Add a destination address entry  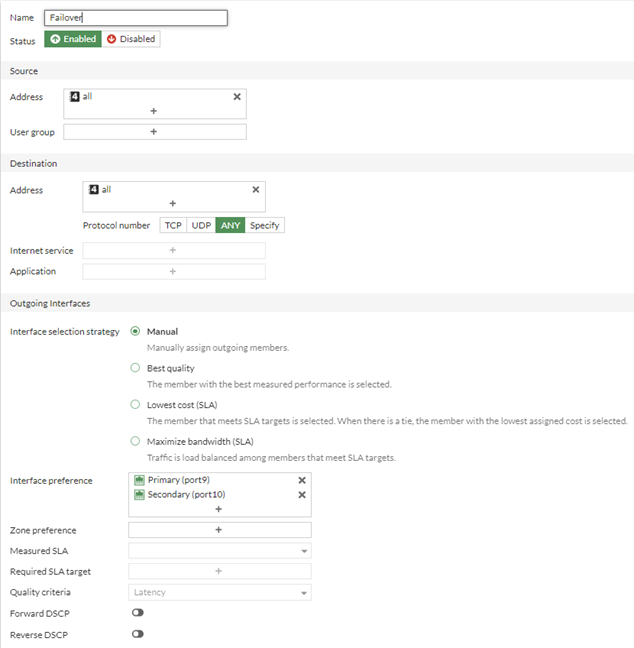pyautogui.click(x=172, y=203)
